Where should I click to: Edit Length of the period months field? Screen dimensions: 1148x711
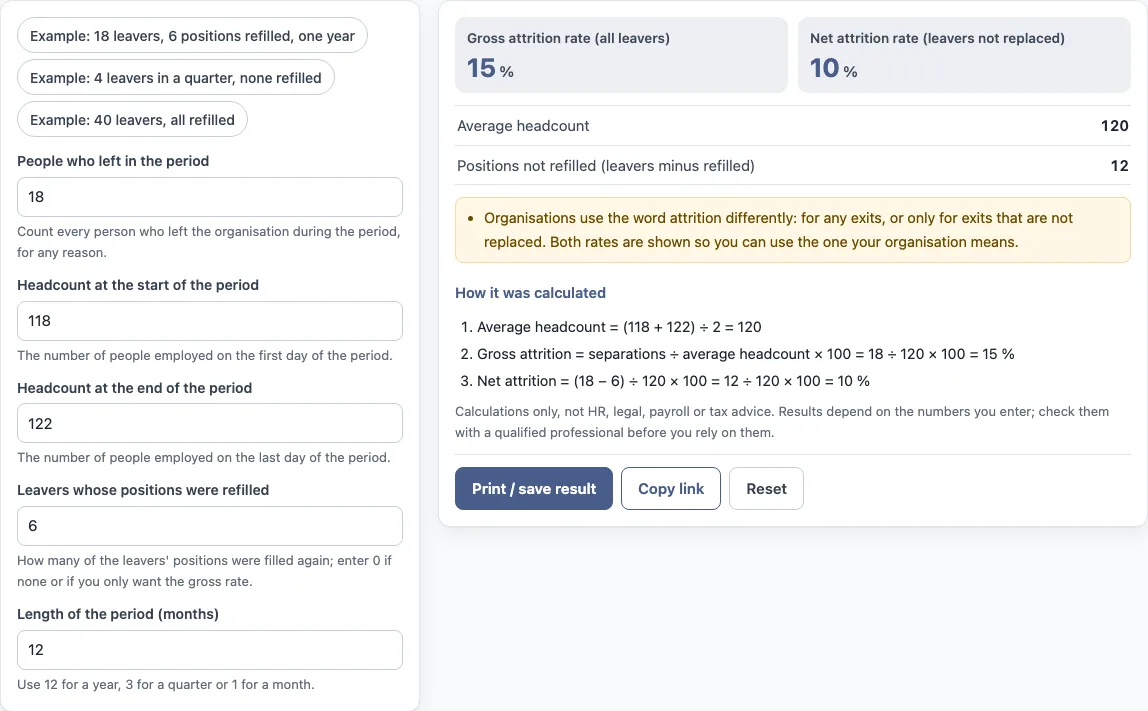(x=210, y=650)
